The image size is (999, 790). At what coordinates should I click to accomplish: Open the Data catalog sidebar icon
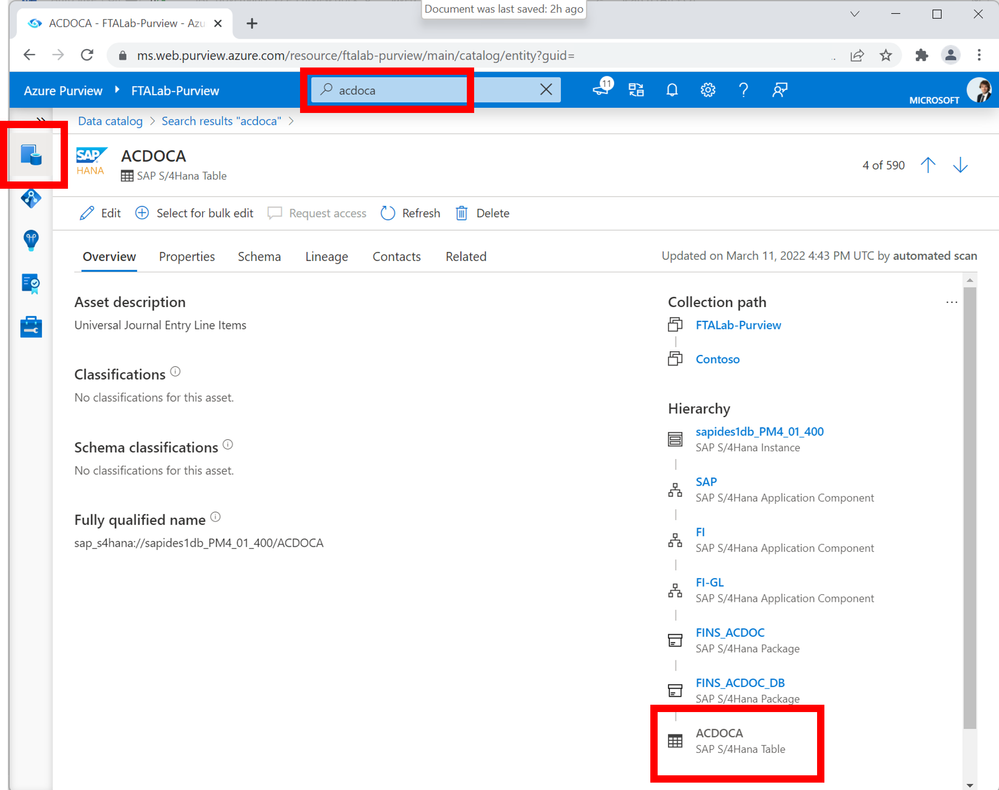31,155
